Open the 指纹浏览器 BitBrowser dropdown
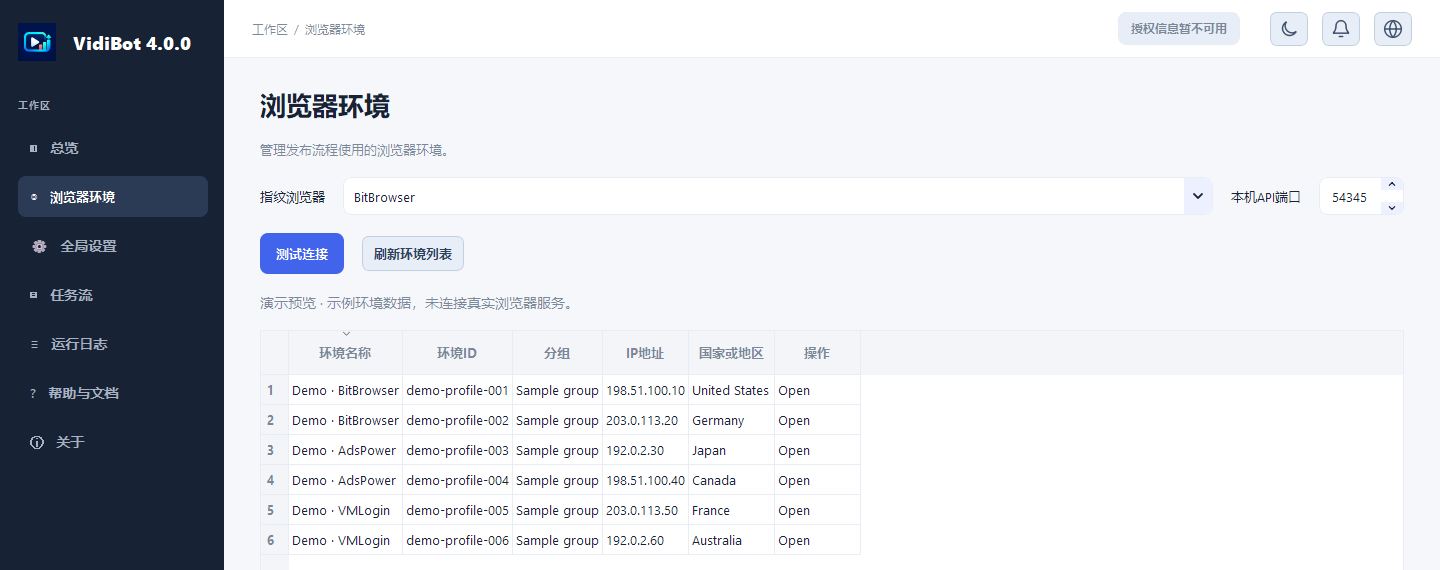This screenshot has width=1440, height=570. 778,197
